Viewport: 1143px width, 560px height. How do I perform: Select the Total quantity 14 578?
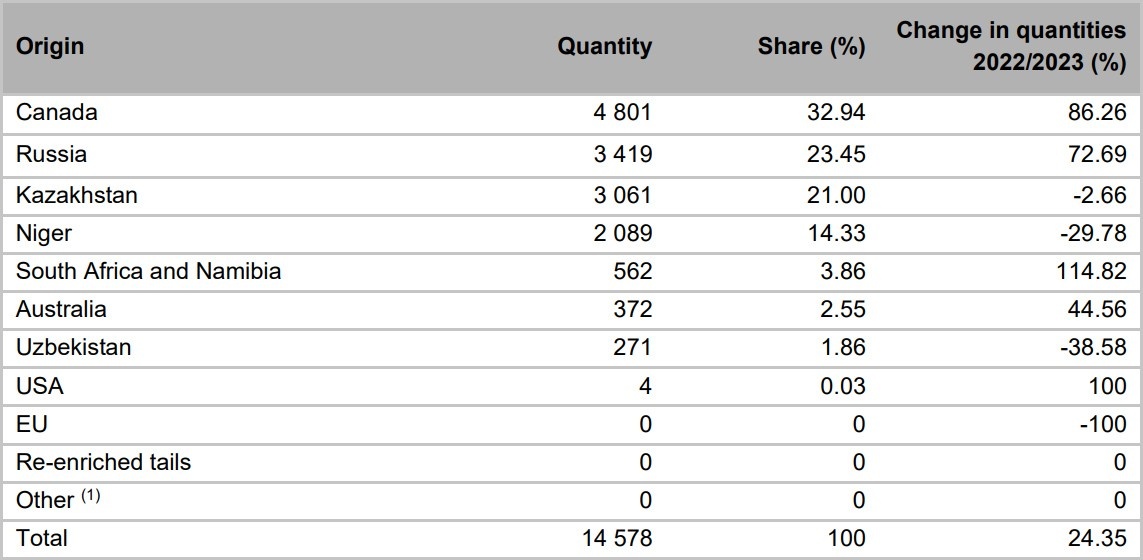point(617,538)
